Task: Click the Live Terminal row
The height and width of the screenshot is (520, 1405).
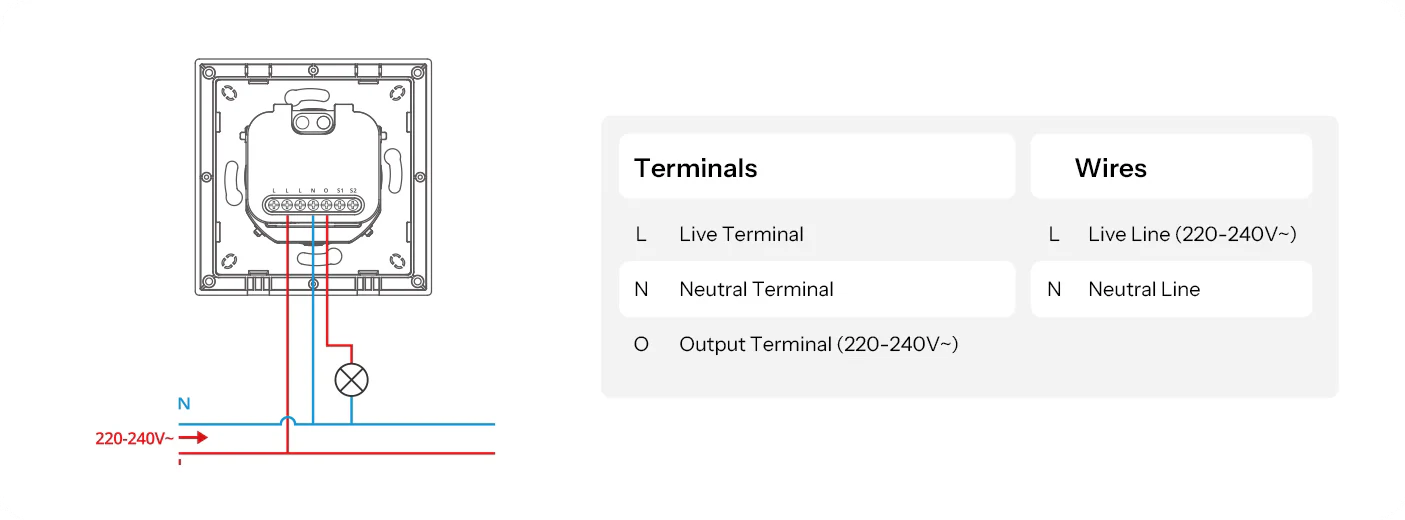Action: pyautogui.click(x=741, y=234)
